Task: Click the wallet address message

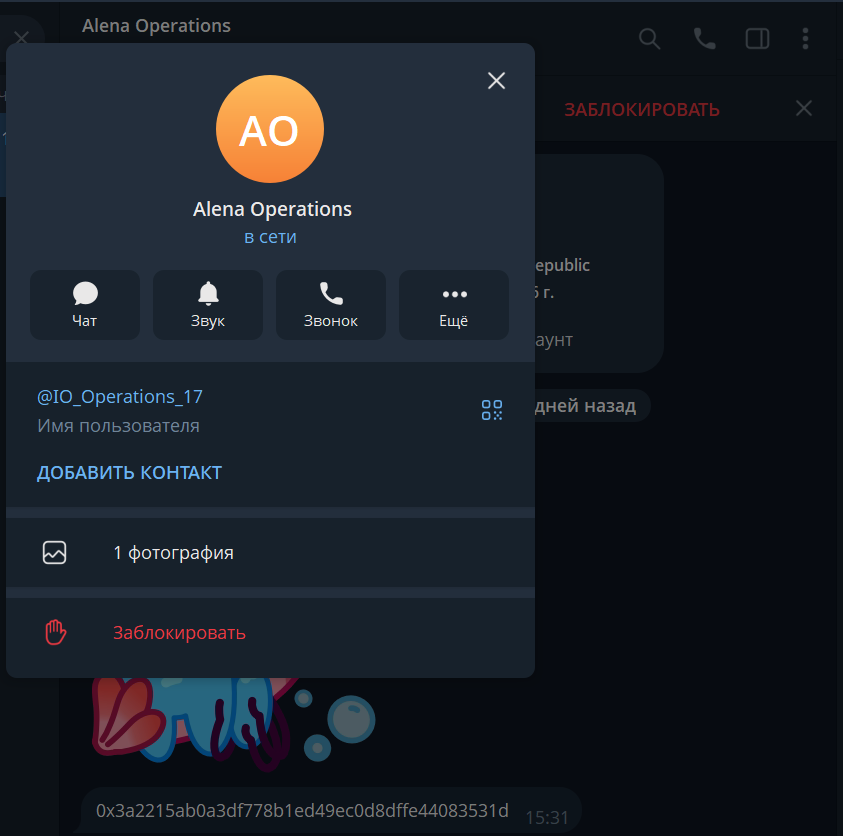Action: pyautogui.click(x=302, y=811)
